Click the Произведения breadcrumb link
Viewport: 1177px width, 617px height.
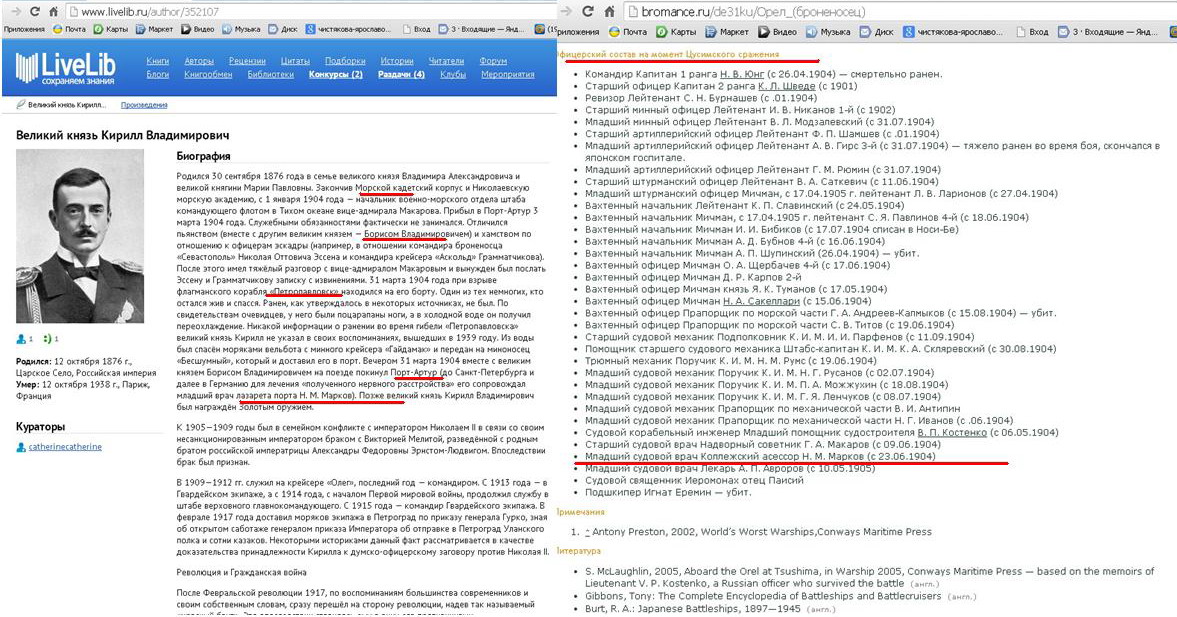click(x=144, y=105)
